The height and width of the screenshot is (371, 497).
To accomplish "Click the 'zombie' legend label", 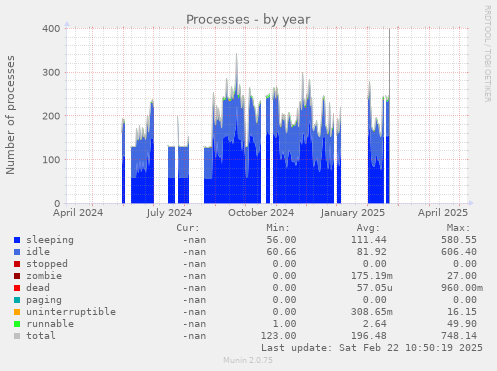I will pos(44,276).
